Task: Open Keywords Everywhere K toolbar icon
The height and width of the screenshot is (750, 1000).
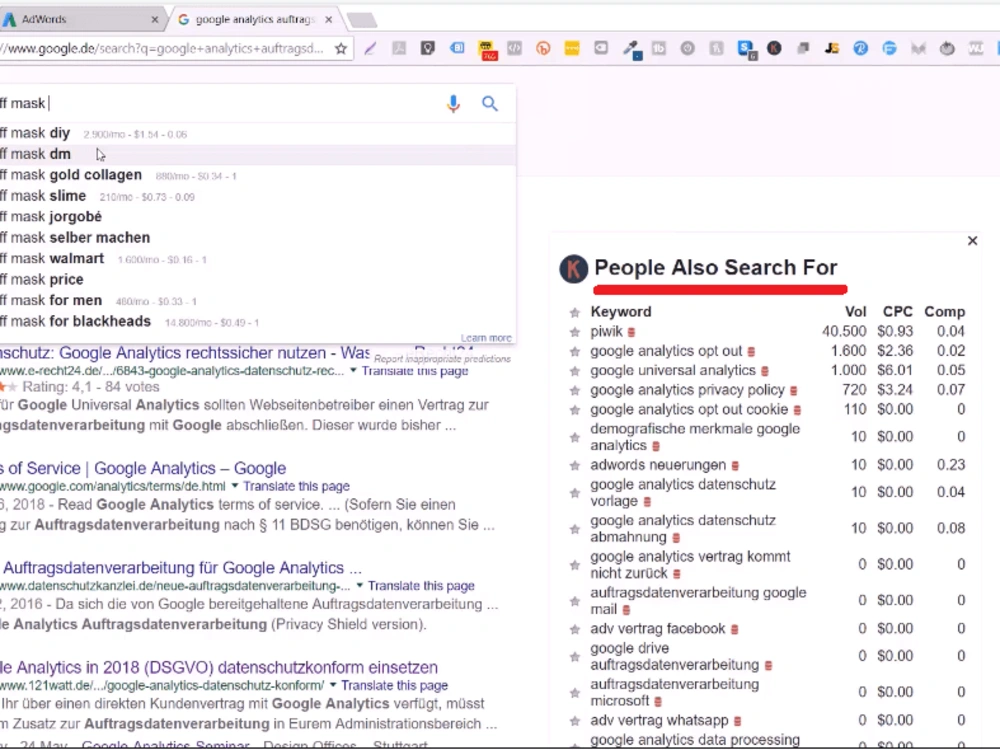Action: 774,48
